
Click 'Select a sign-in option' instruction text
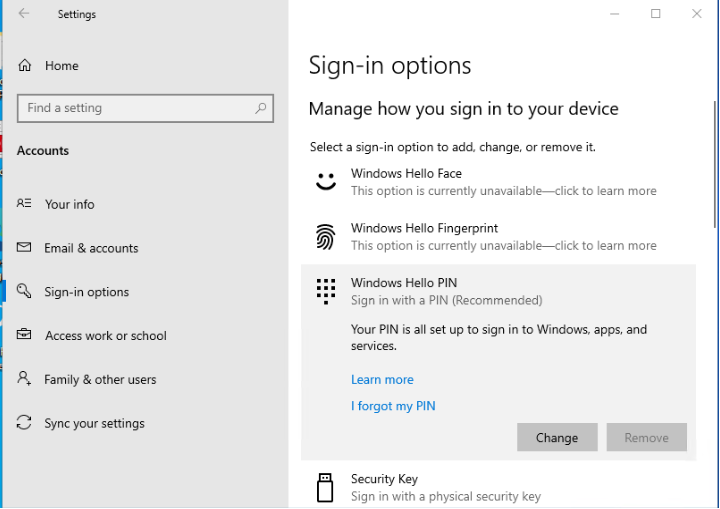tap(452, 147)
